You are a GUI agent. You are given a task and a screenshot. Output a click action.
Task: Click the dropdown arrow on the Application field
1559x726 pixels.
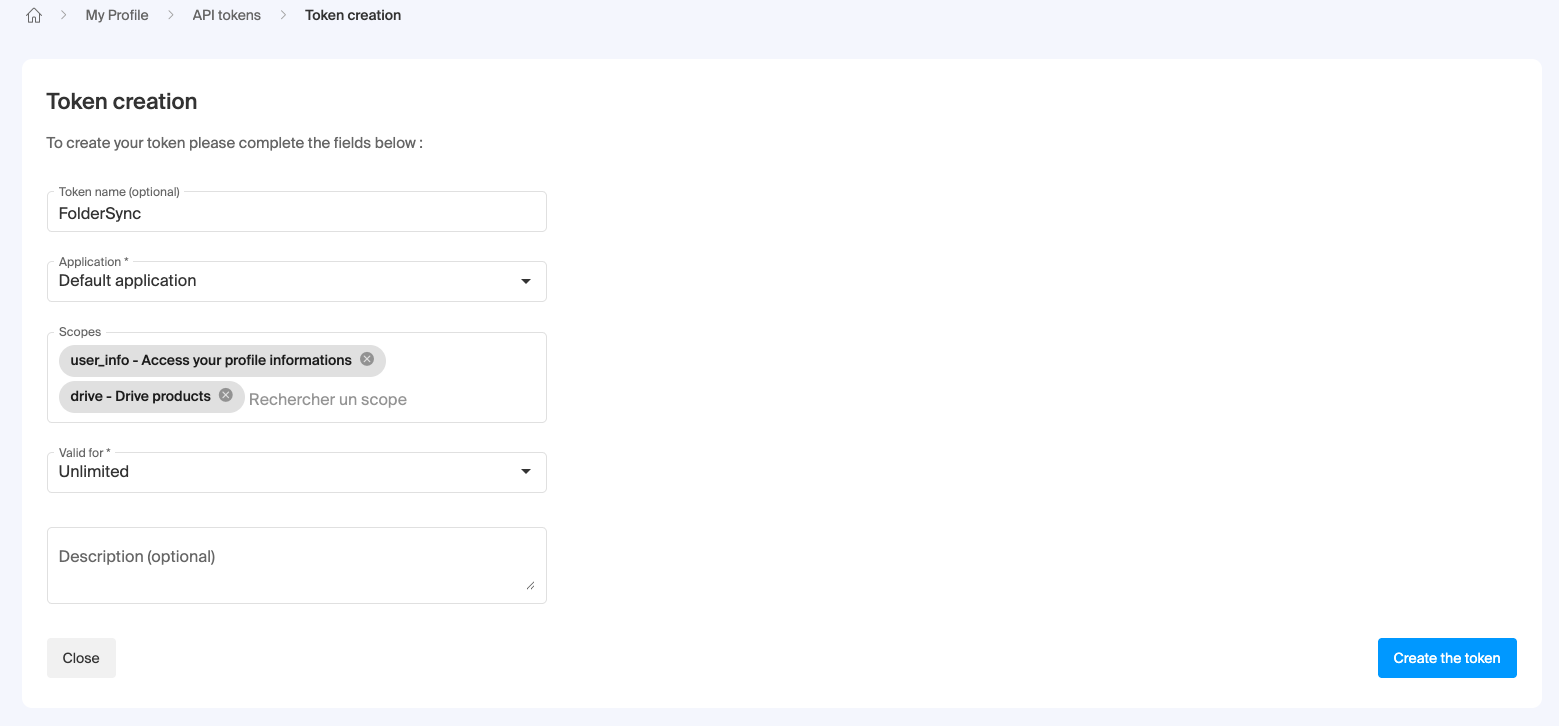click(x=525, y=281)
